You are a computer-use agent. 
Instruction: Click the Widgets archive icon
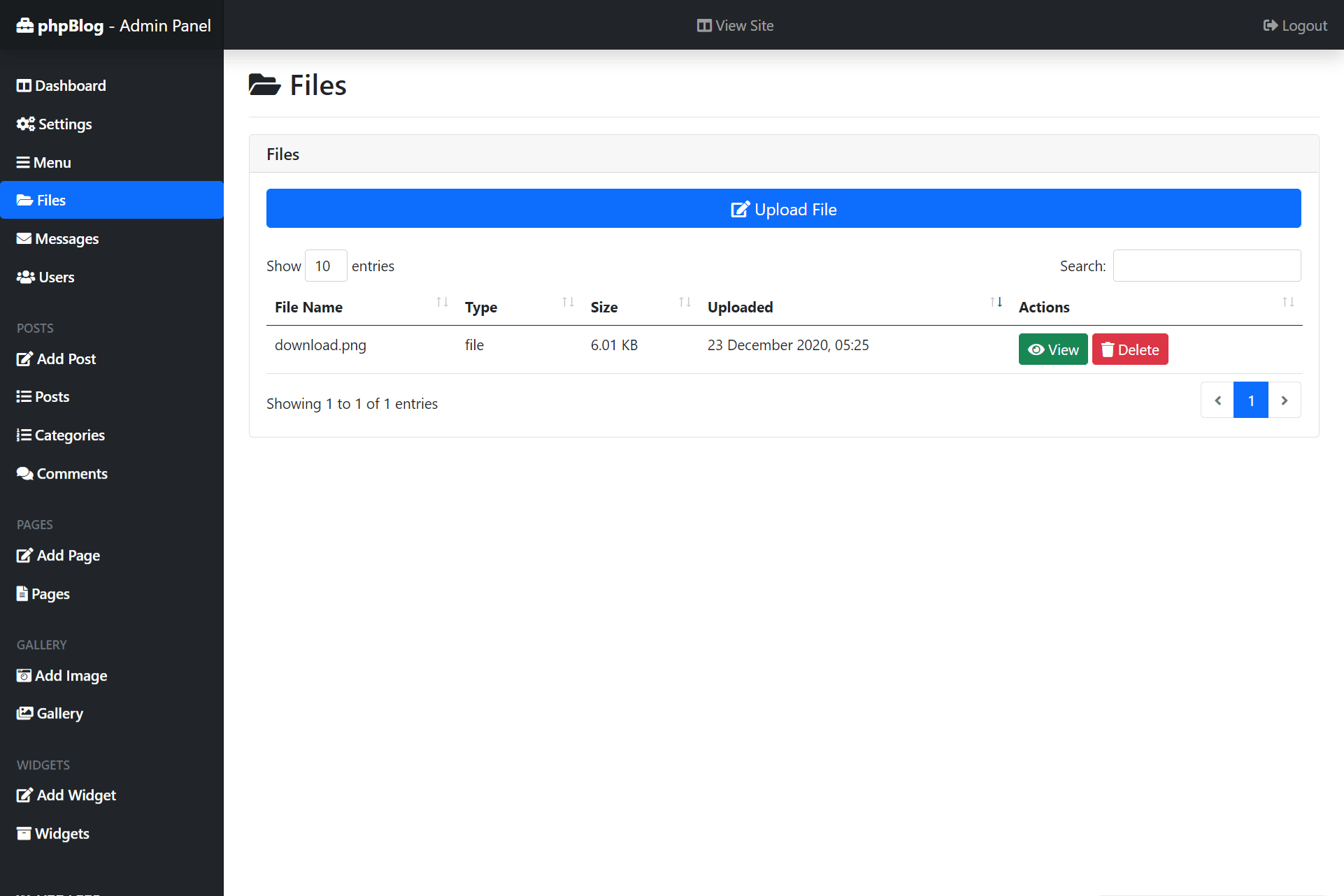[x=24, y=834]
